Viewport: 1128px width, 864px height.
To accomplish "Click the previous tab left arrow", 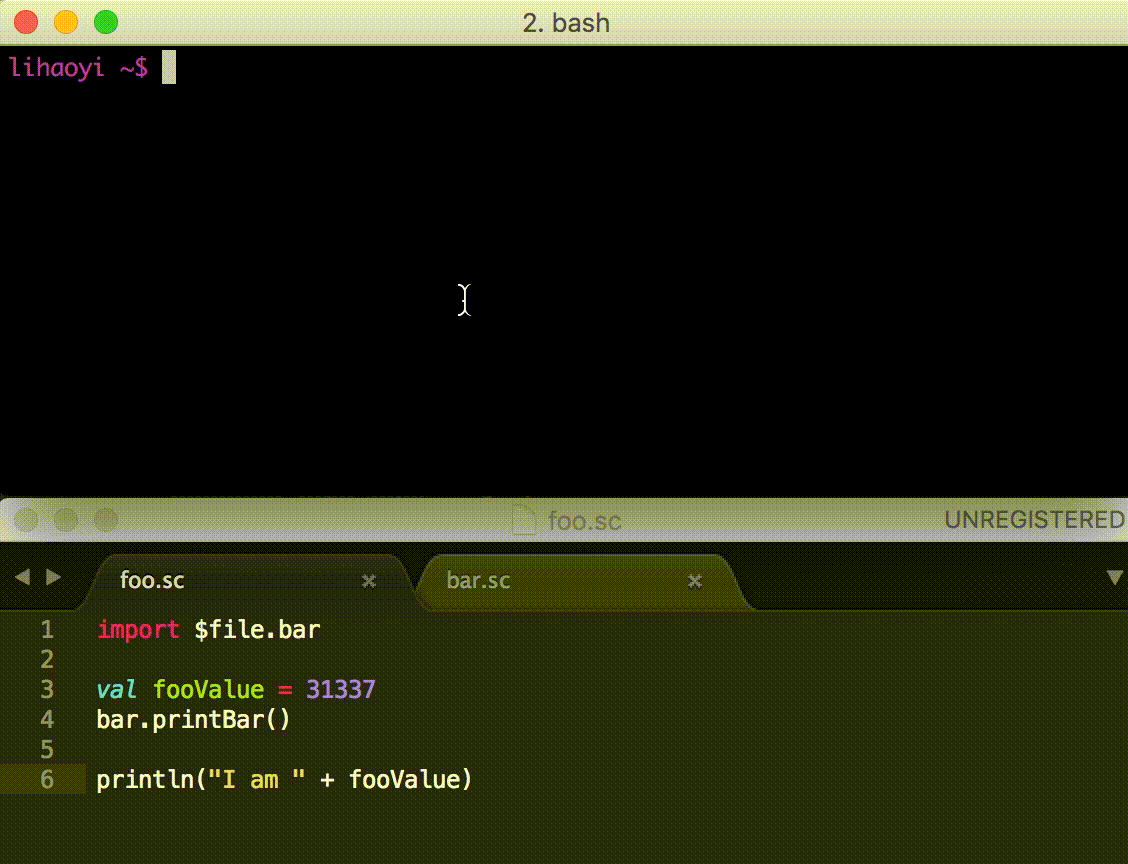I will [x=22, y=578].
